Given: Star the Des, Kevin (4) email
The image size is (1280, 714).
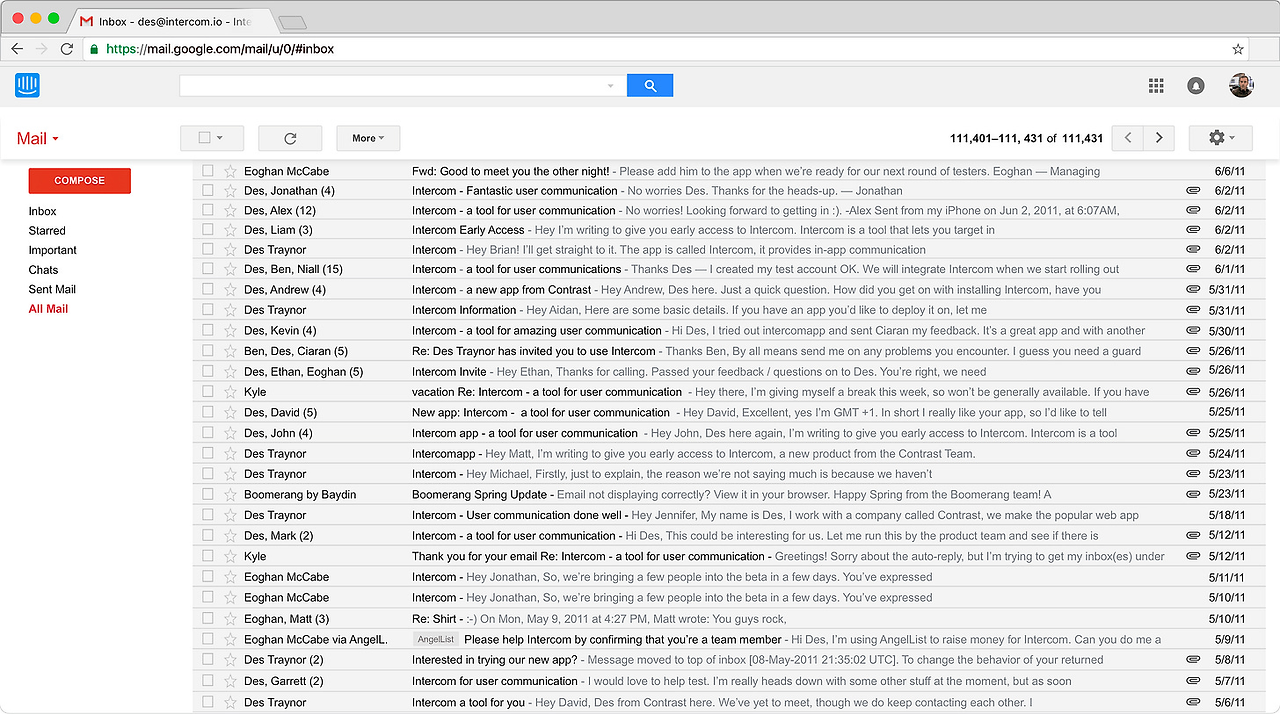Looking at the screenshot, I should click(230, 330).
